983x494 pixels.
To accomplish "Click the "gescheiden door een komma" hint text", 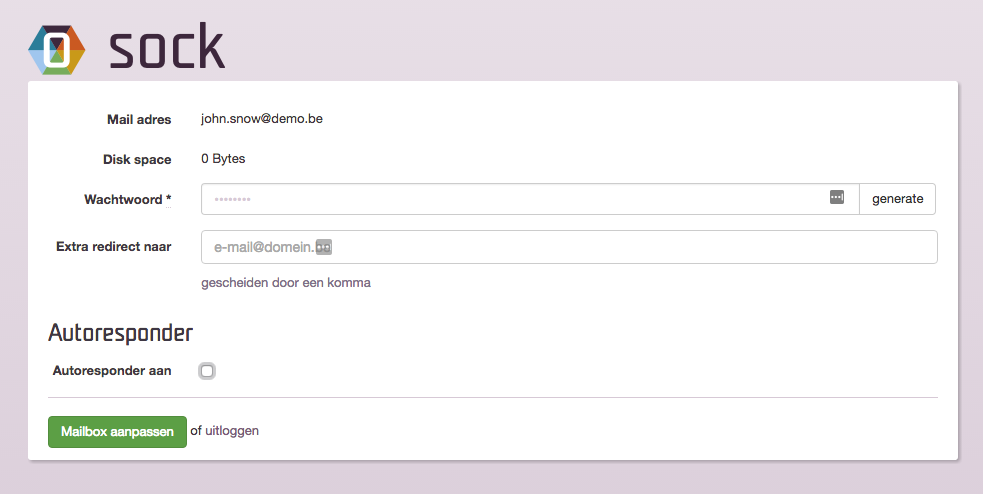I will pyautogui.click(x=286, y=283).
